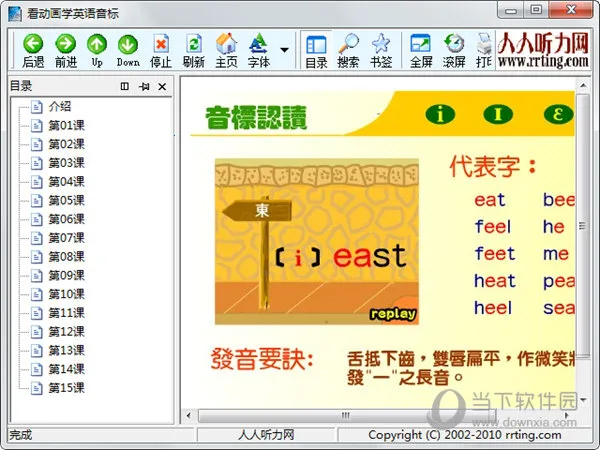Click the green i phonetic symbol button
Screen dimensions: 600x450
click(x=439, y=113)
